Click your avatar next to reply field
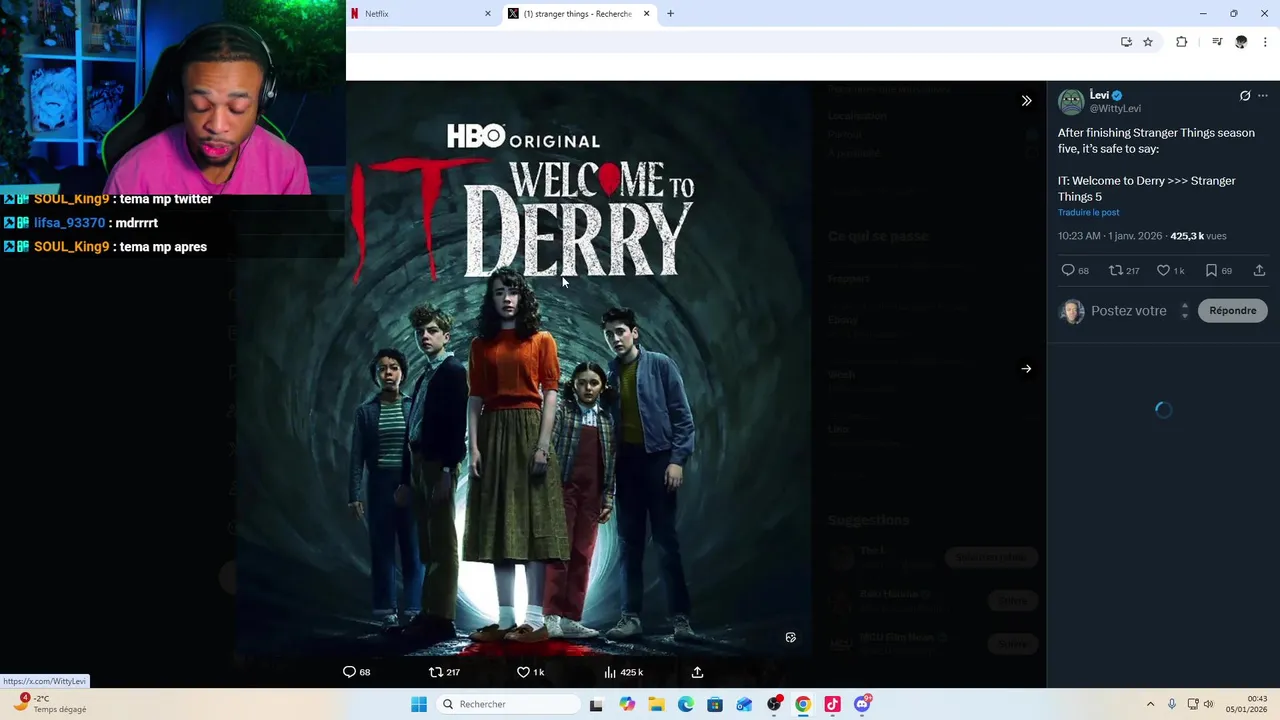 [1072, 311]
